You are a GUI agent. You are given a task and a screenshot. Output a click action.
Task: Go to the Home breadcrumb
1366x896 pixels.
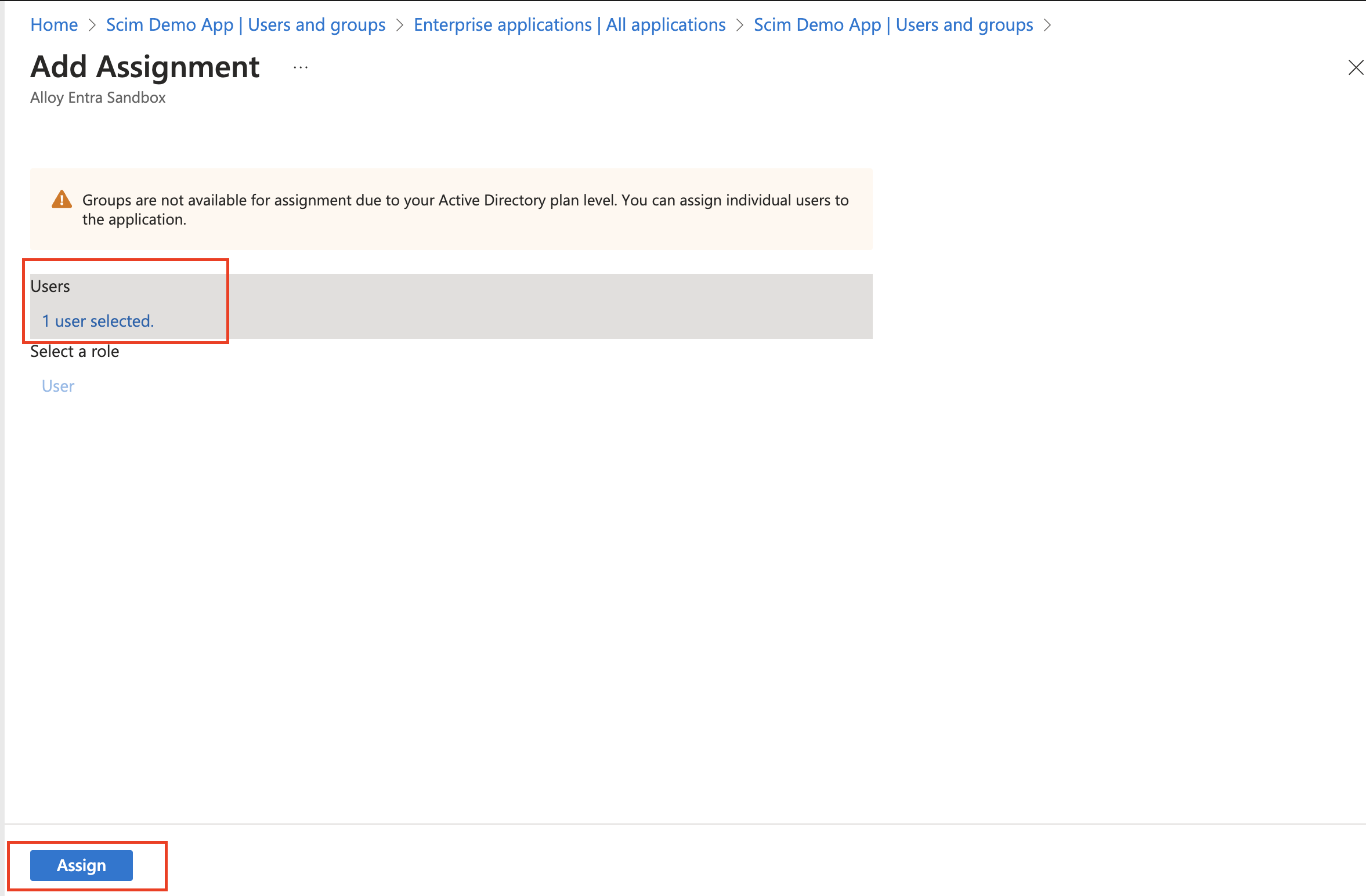coord(54,25)
